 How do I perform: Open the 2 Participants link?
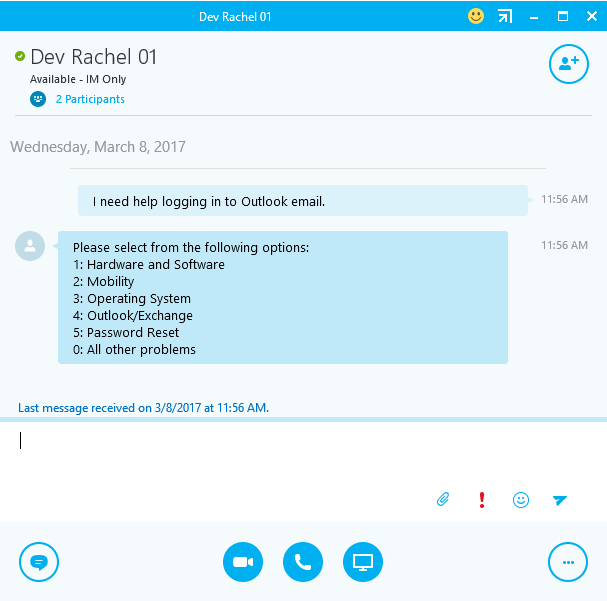[90, 99]
